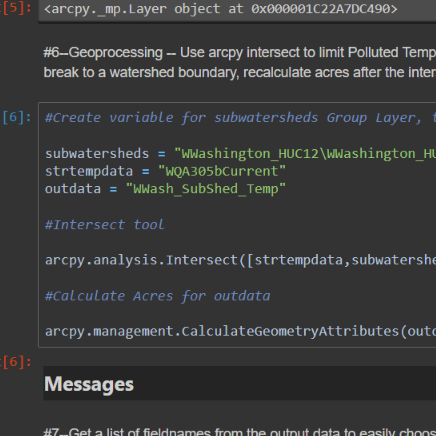
Task: Expand the Messages output section
Action: pyautogui.click(x=89, y=384)
